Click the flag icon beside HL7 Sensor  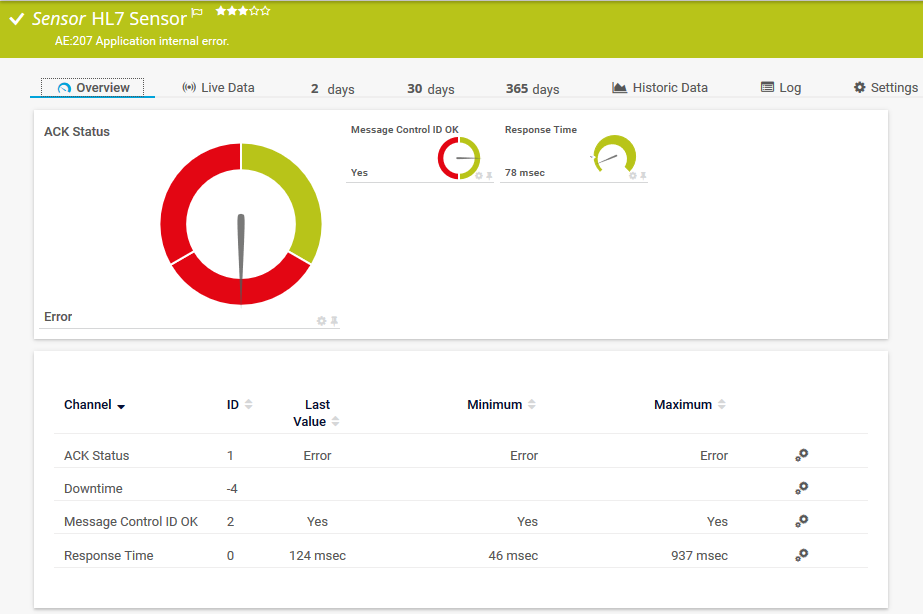pos(197,13)
